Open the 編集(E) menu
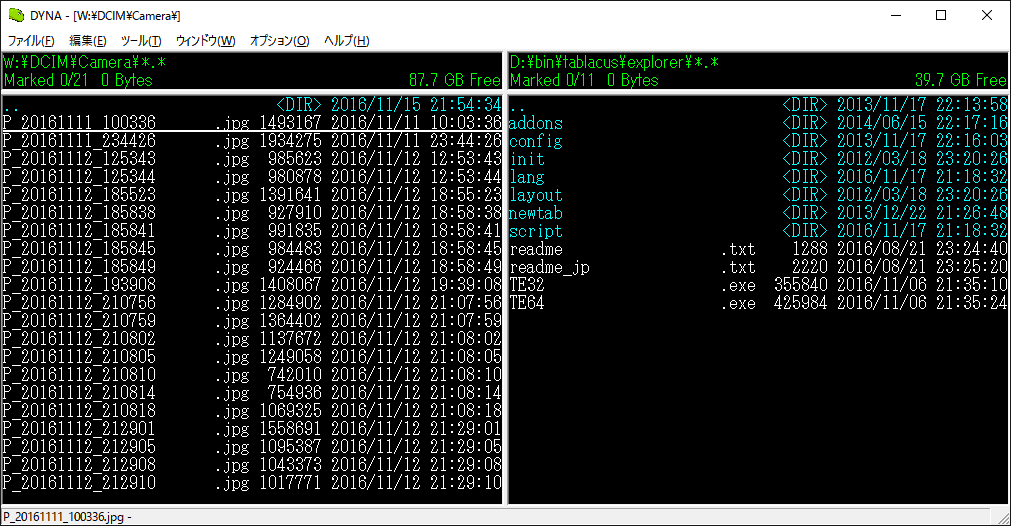This screenshot has width=1011, height=526. (x=88, y=41)
